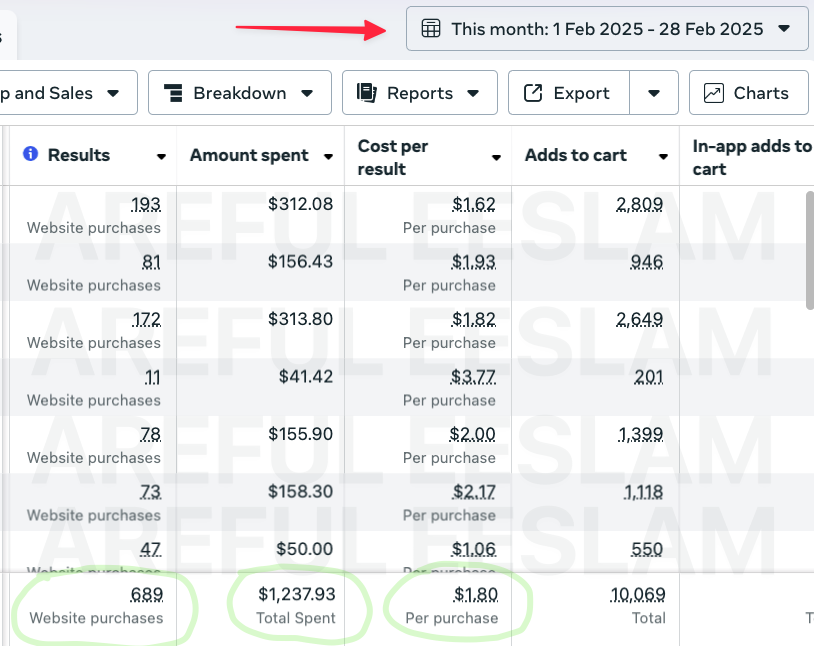Click the 193 website purchases result value
814x646 pixels.
point(146,205)
